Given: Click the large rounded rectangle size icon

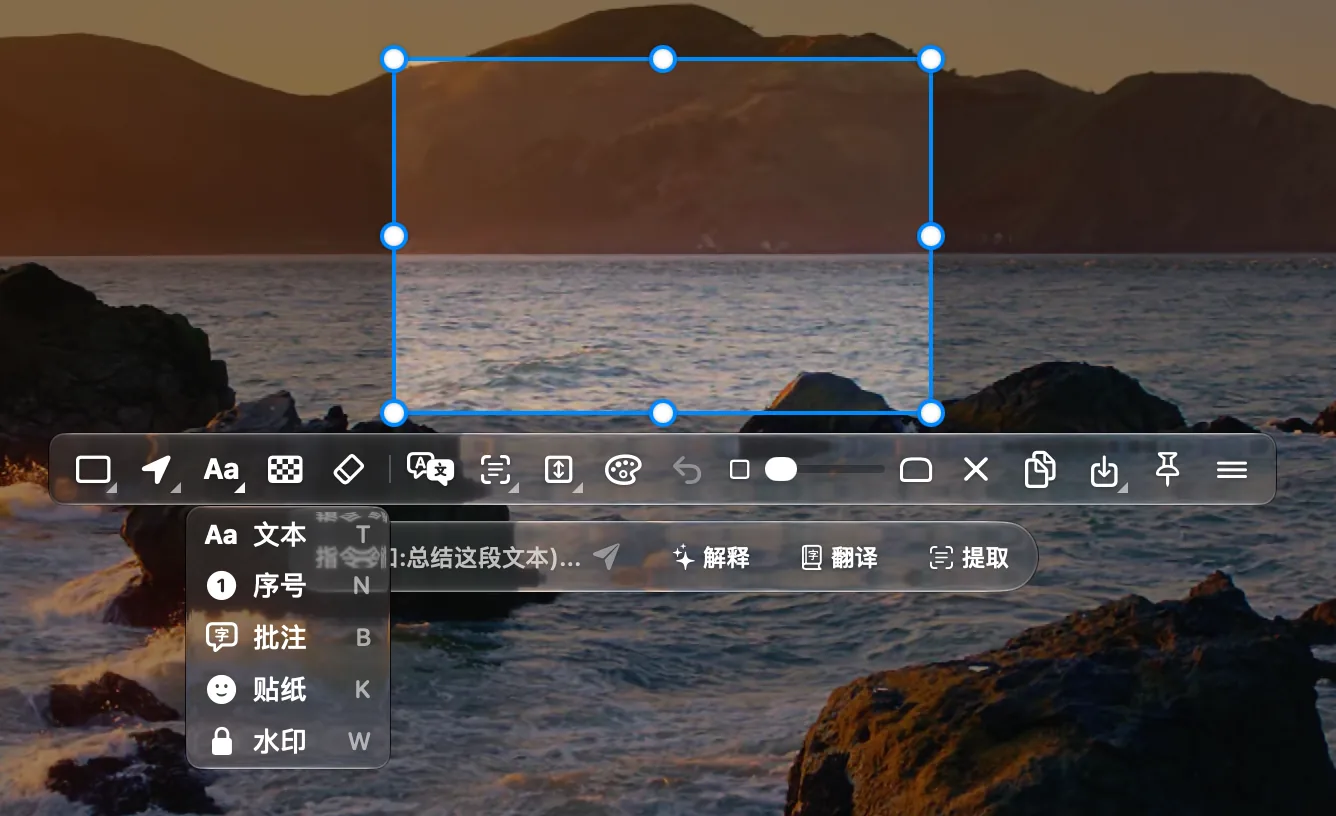Looking at the screenshot, I should point(916,469).
